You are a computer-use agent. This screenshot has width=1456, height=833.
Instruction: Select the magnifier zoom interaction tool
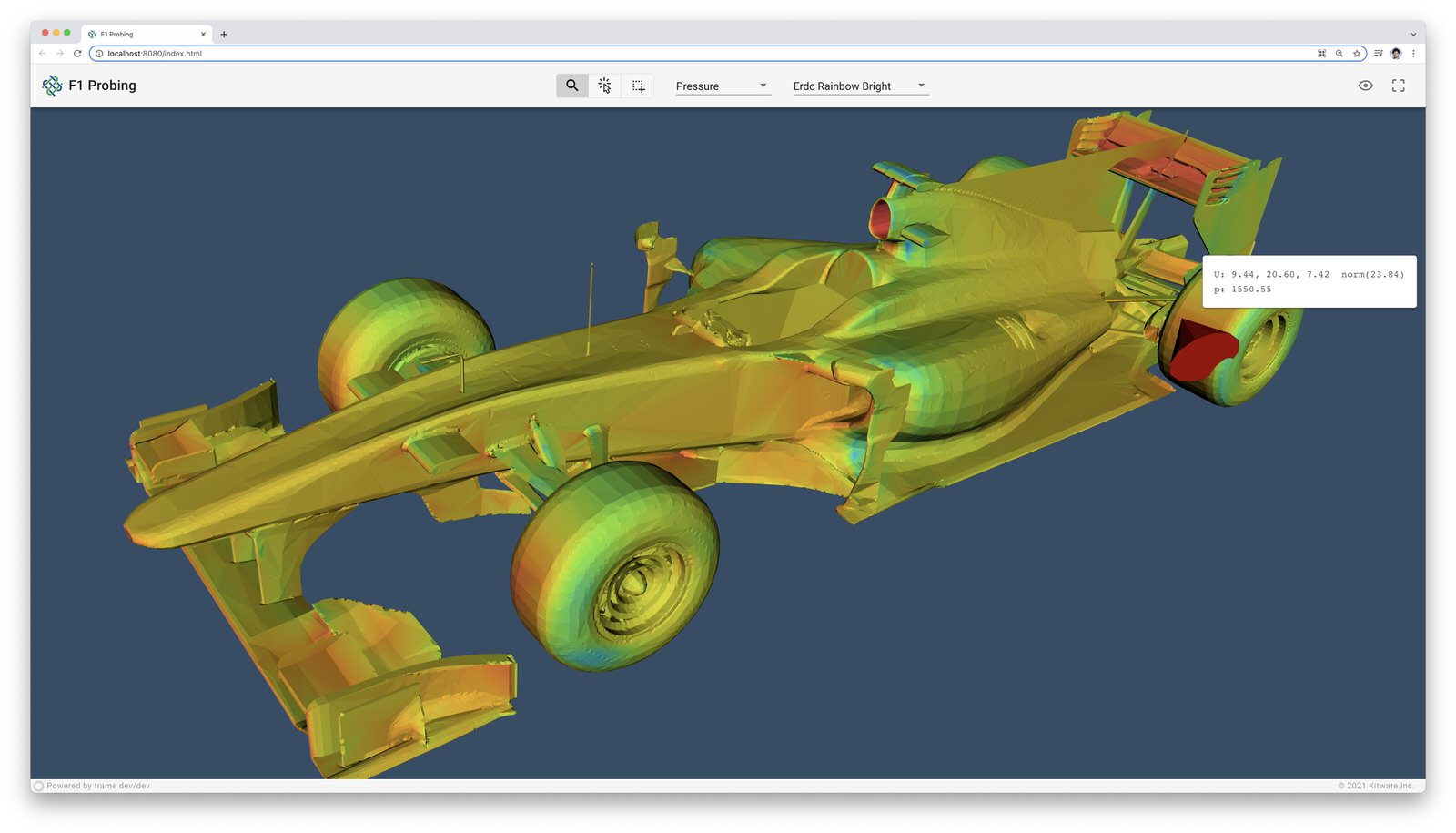click(x=571, y=86)
